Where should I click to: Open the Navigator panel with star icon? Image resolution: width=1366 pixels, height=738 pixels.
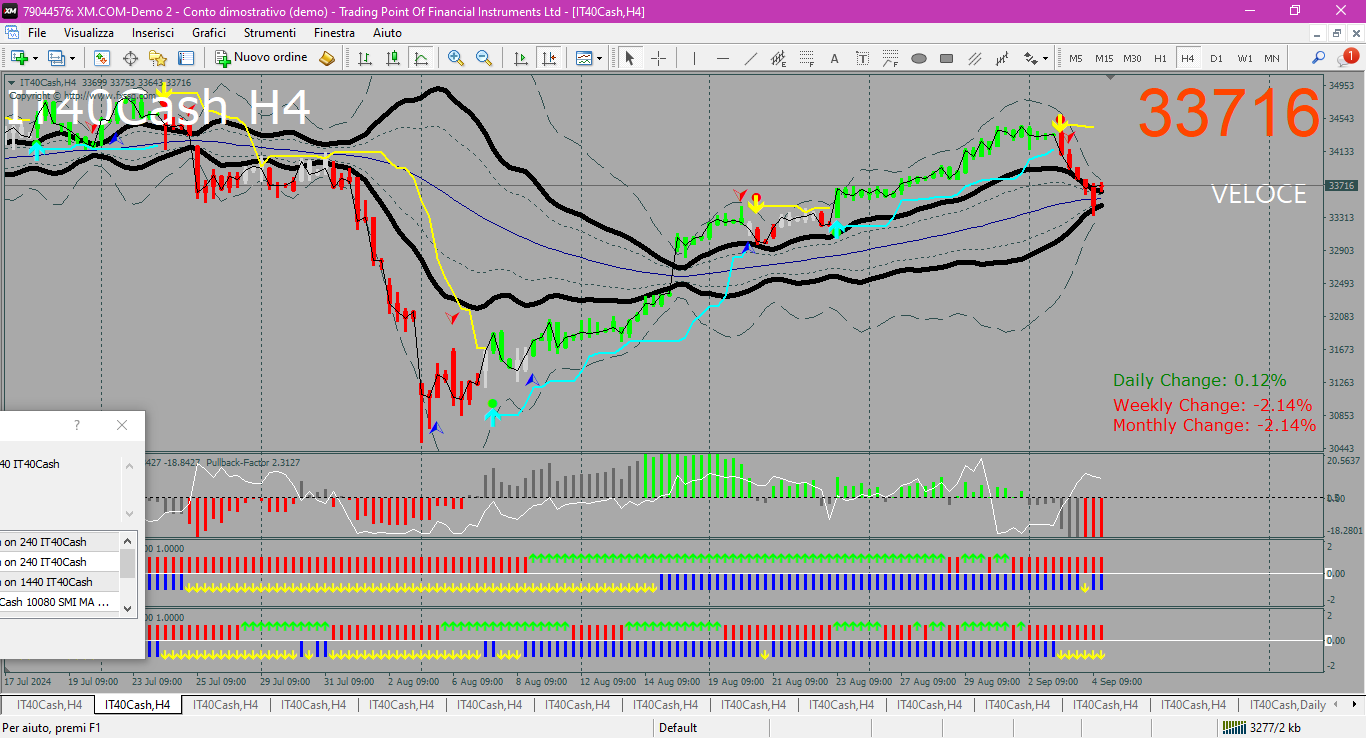pos(157,58)
